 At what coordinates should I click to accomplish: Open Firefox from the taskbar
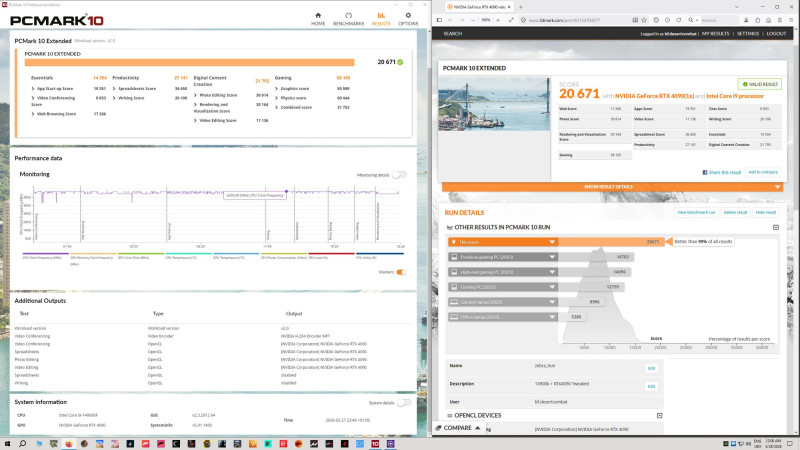68,444
